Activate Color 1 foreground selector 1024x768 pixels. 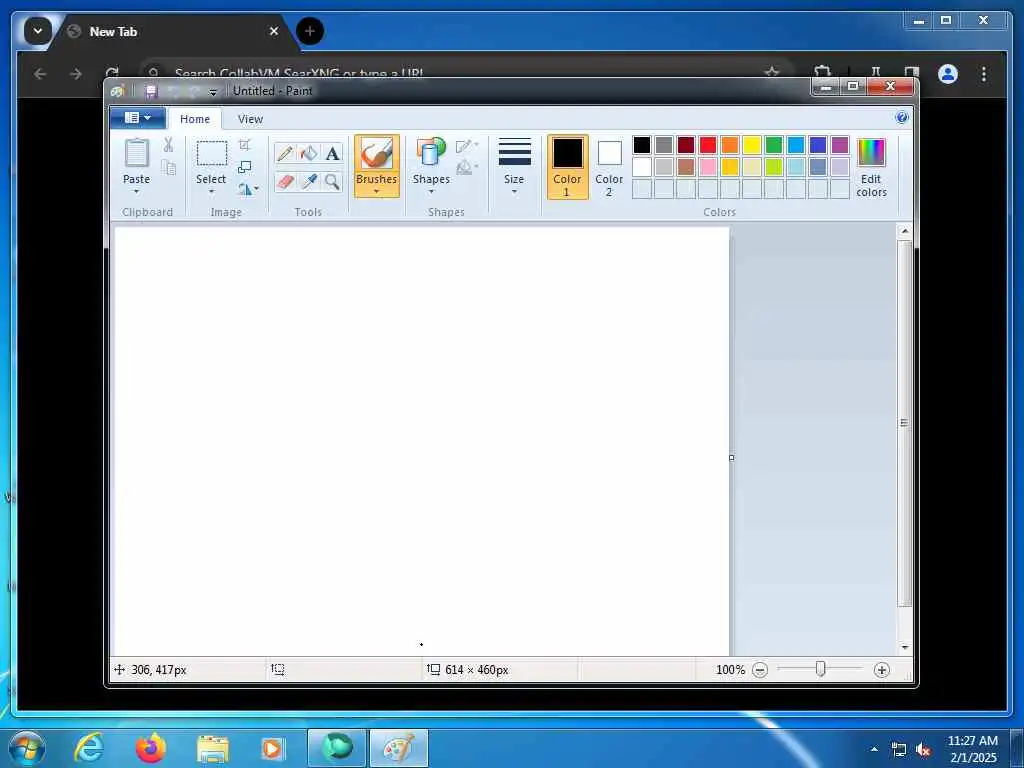pyautogui.click(x=568, y=167)
